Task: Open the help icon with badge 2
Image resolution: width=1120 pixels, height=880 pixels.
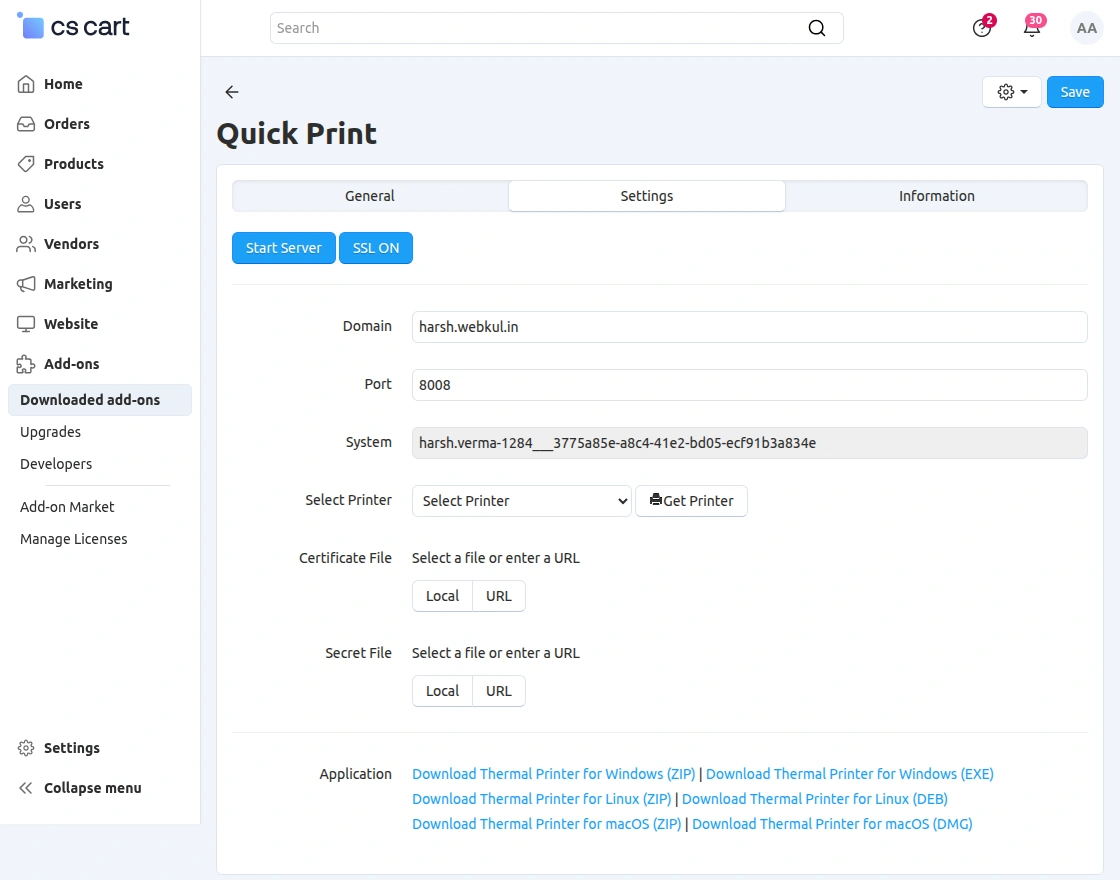Action: coord(982,28)
